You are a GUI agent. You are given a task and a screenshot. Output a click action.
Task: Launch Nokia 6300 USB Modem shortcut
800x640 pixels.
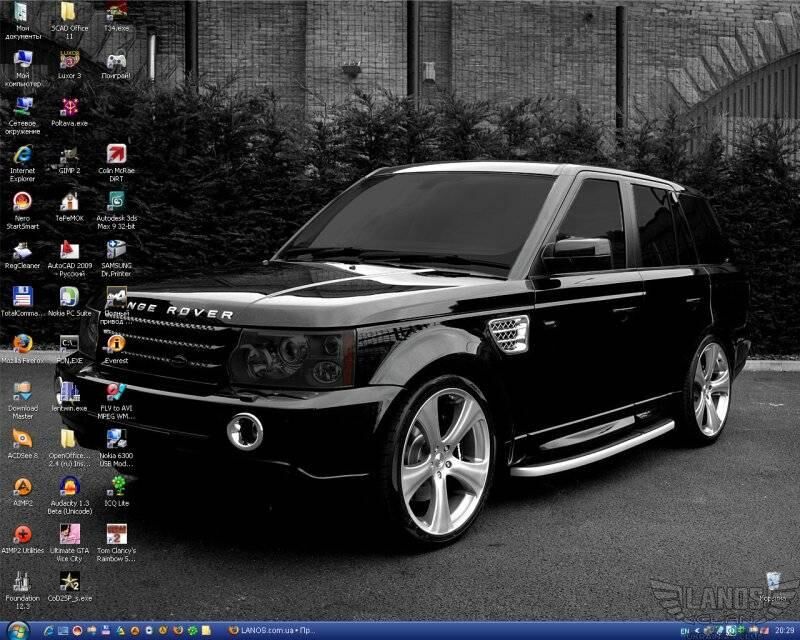click(116, 448)
